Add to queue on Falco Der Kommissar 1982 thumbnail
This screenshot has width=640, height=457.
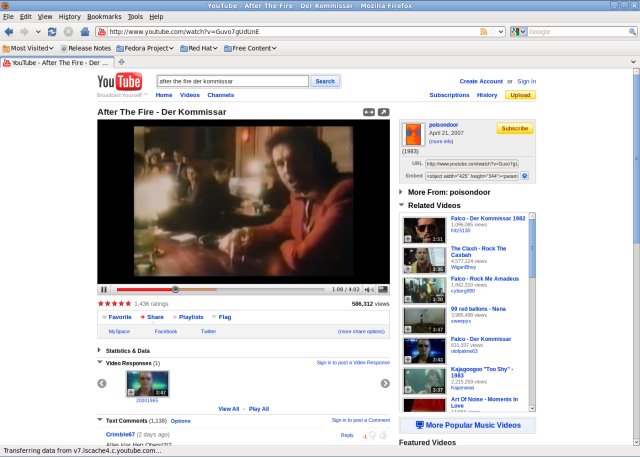click(408, 239)
